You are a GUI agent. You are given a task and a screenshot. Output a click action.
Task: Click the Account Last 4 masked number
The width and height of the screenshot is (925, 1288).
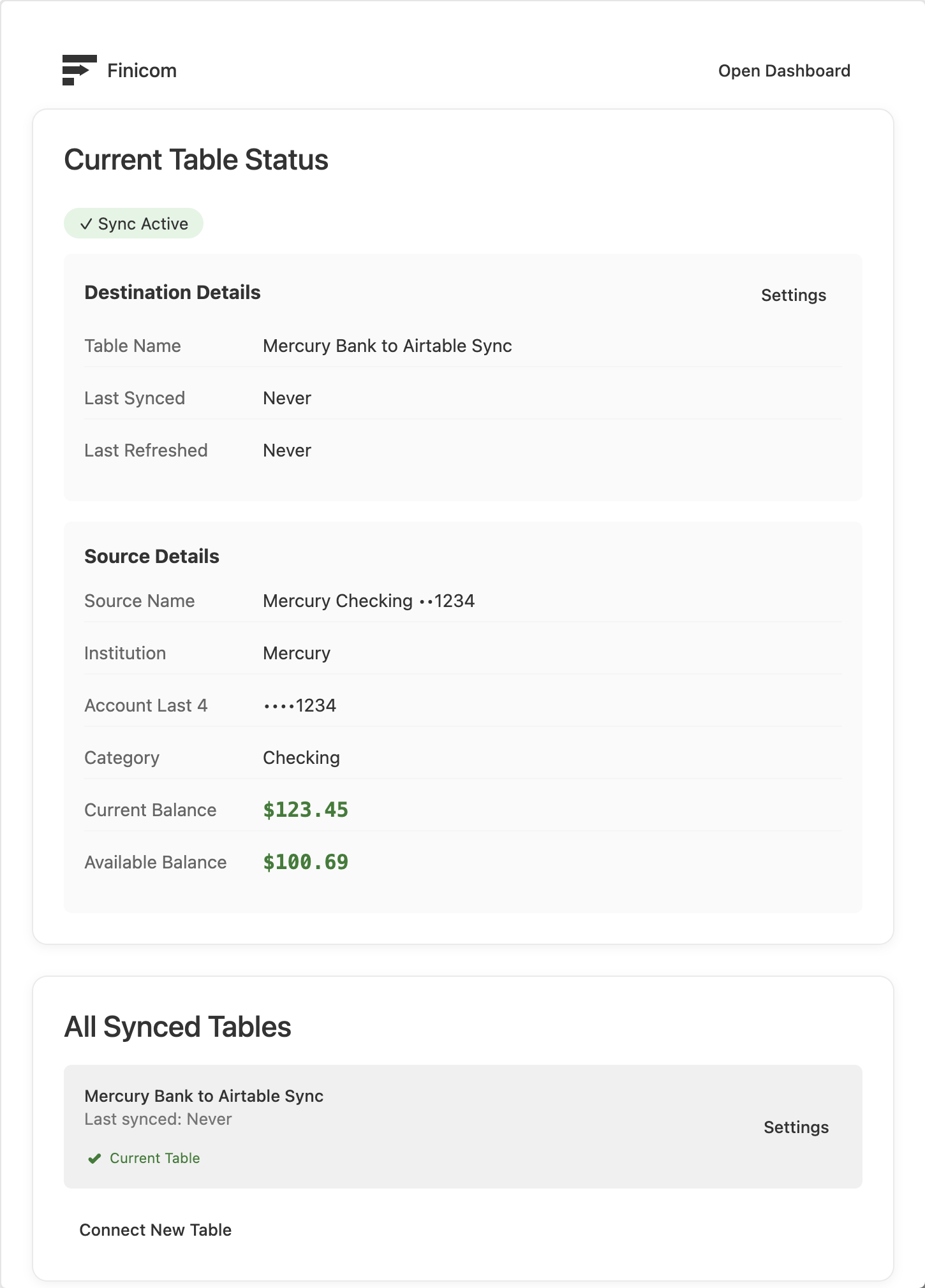[300, 705]
